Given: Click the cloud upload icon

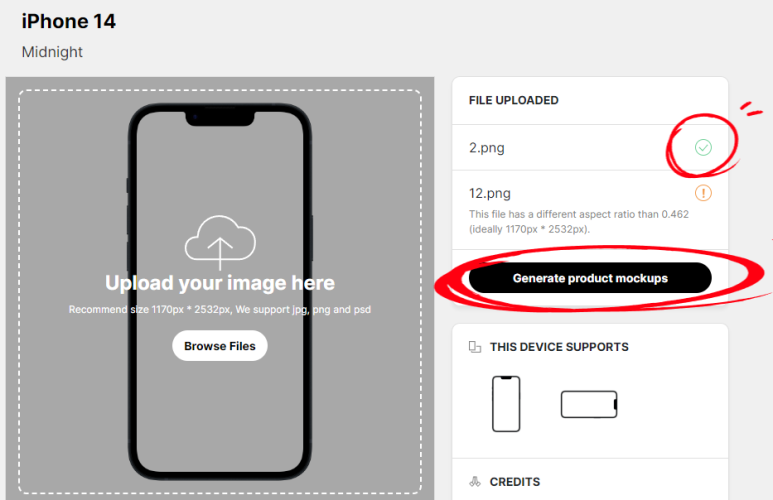Looking at the screenshot, I should point(220,242).
